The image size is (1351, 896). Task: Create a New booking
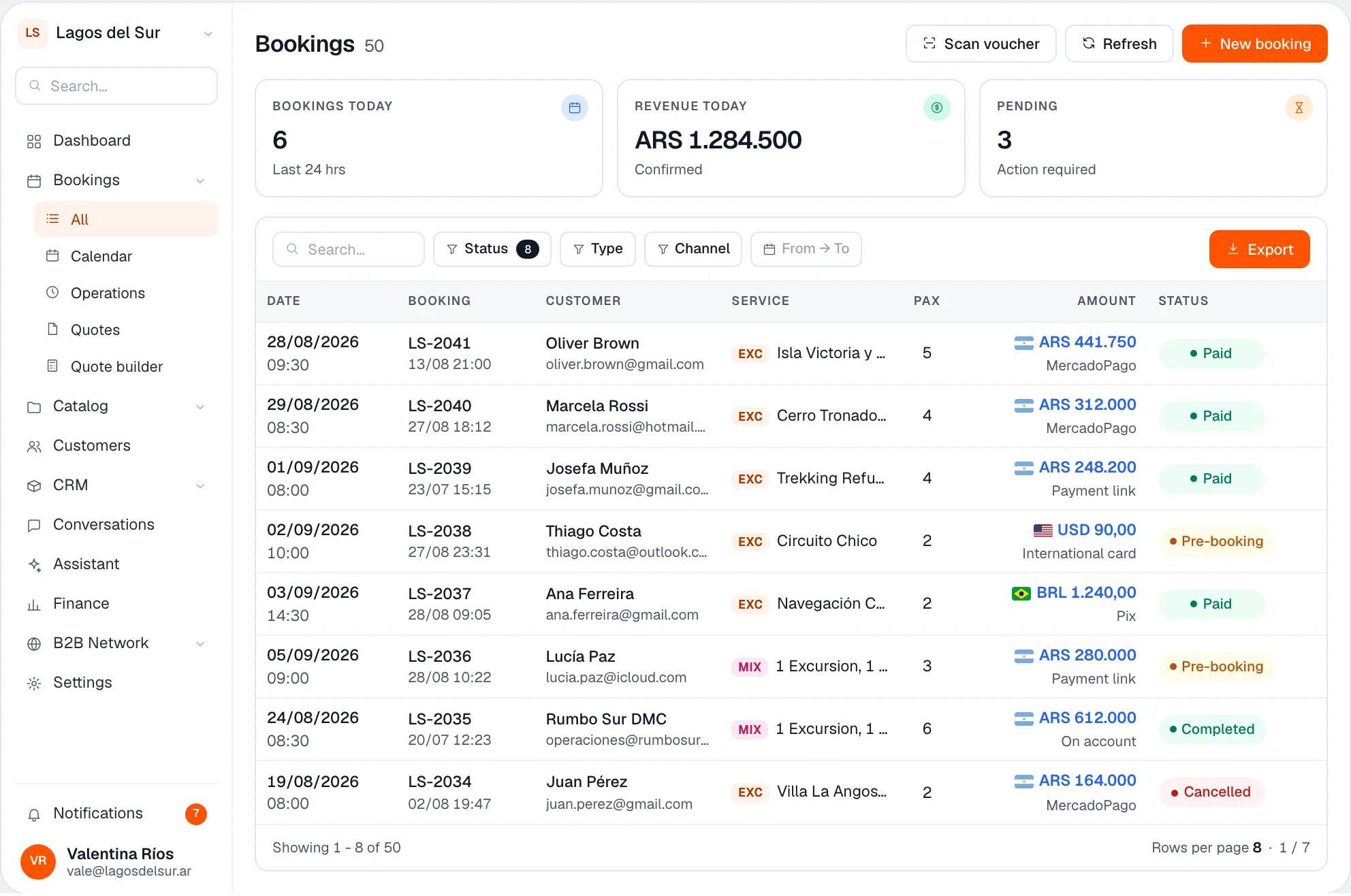pos(1255,44)
